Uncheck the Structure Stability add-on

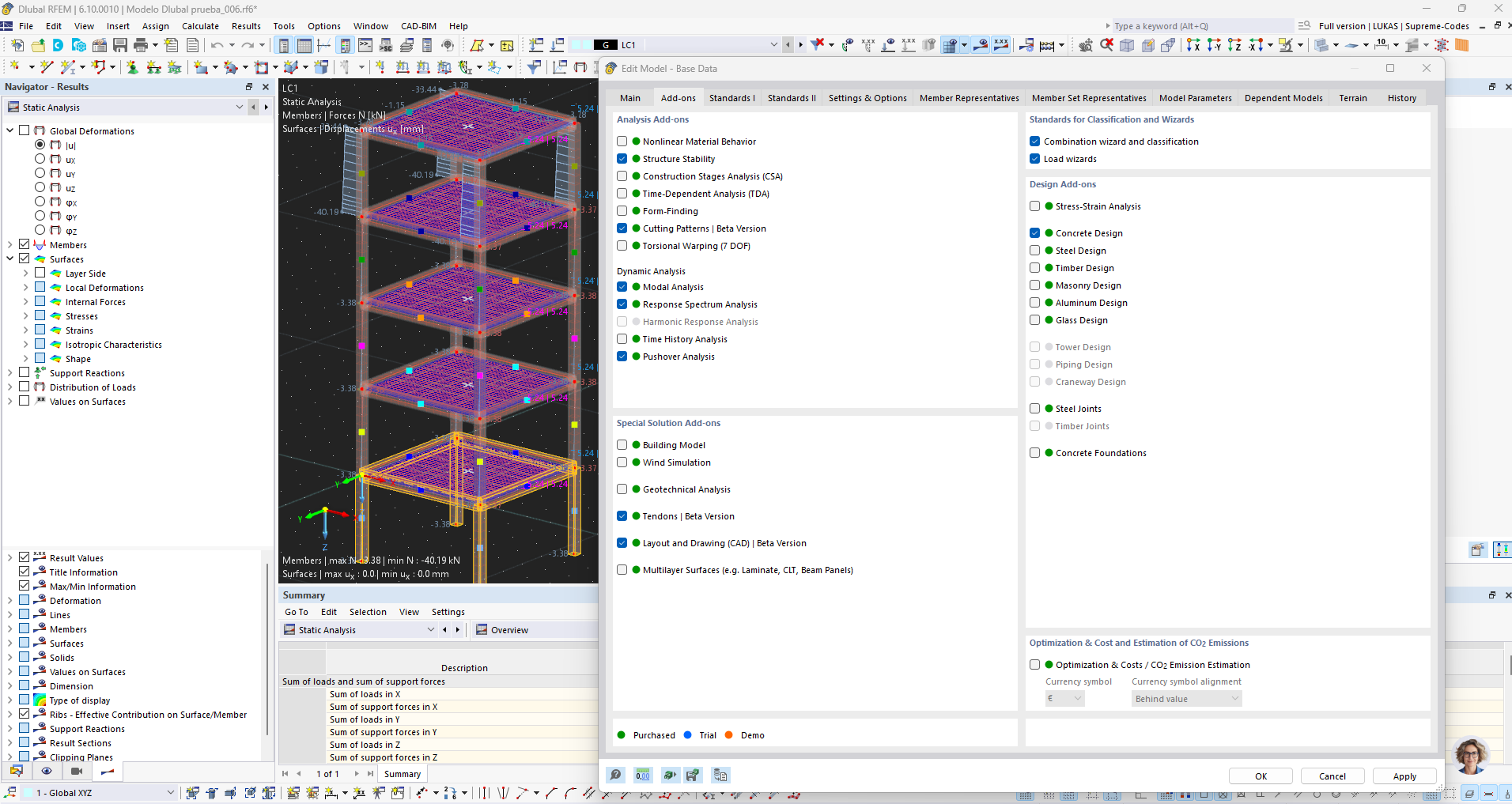point(622,159)
